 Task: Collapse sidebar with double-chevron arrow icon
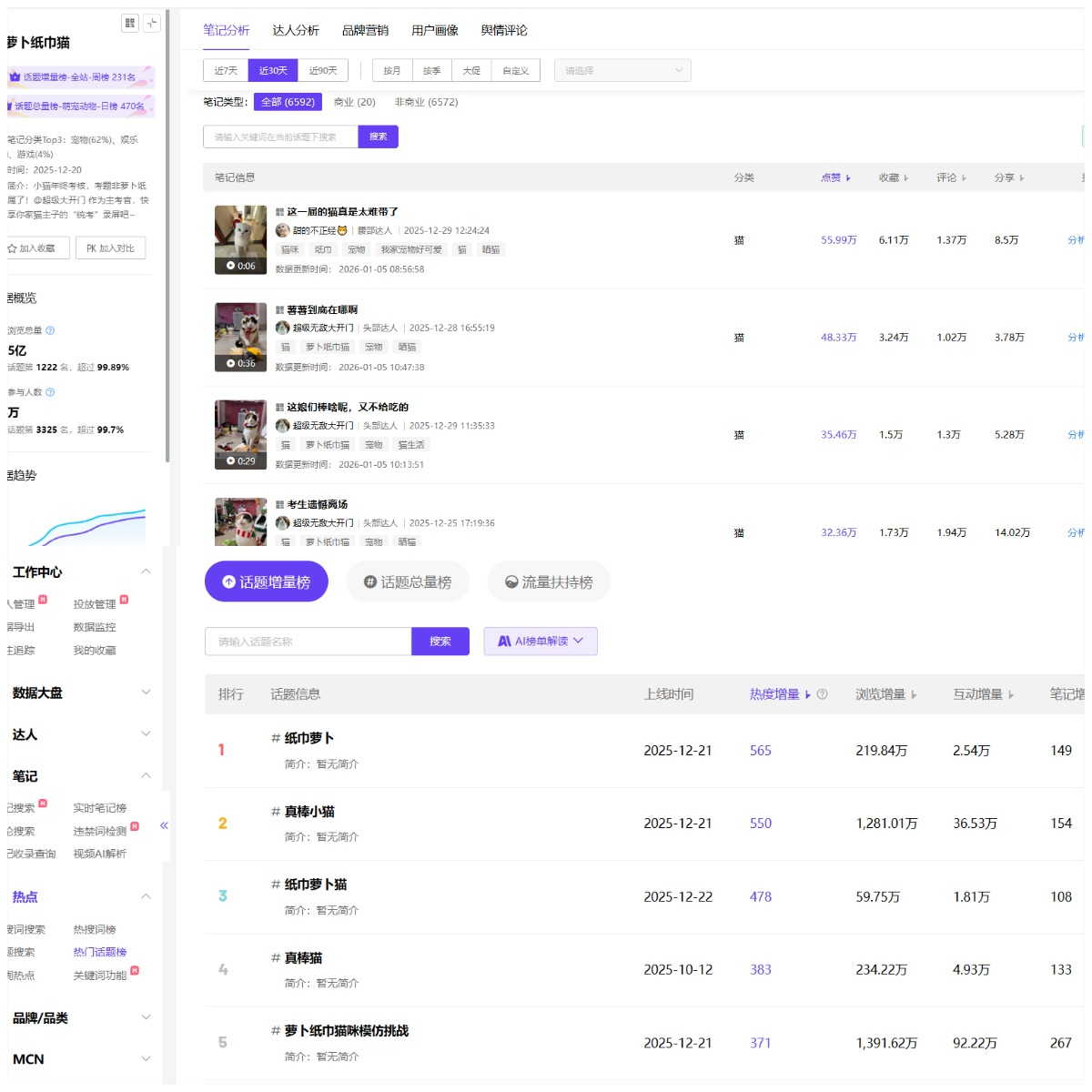pyautogui.click(x=164, y=825)
